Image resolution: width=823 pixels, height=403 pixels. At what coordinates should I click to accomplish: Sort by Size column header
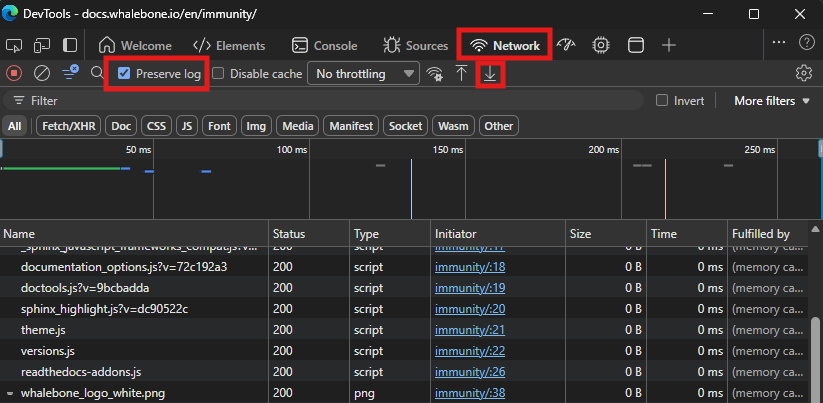pyautogui.click(x=606, y=234)
